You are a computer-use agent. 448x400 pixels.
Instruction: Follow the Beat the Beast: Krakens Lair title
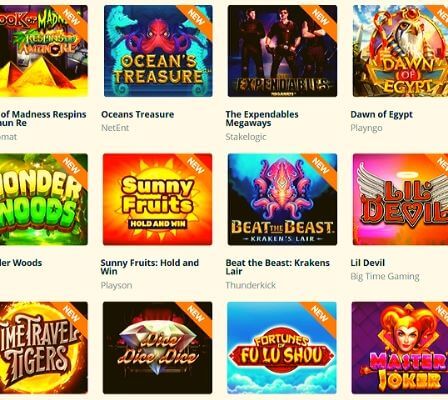(277, 267)
